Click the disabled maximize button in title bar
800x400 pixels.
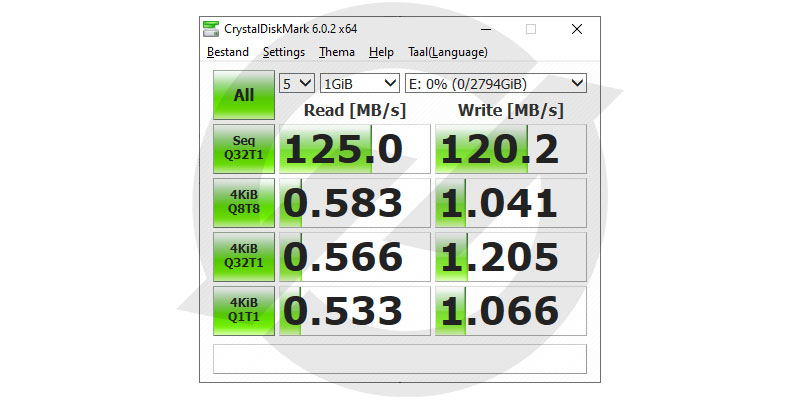point(531,29)
